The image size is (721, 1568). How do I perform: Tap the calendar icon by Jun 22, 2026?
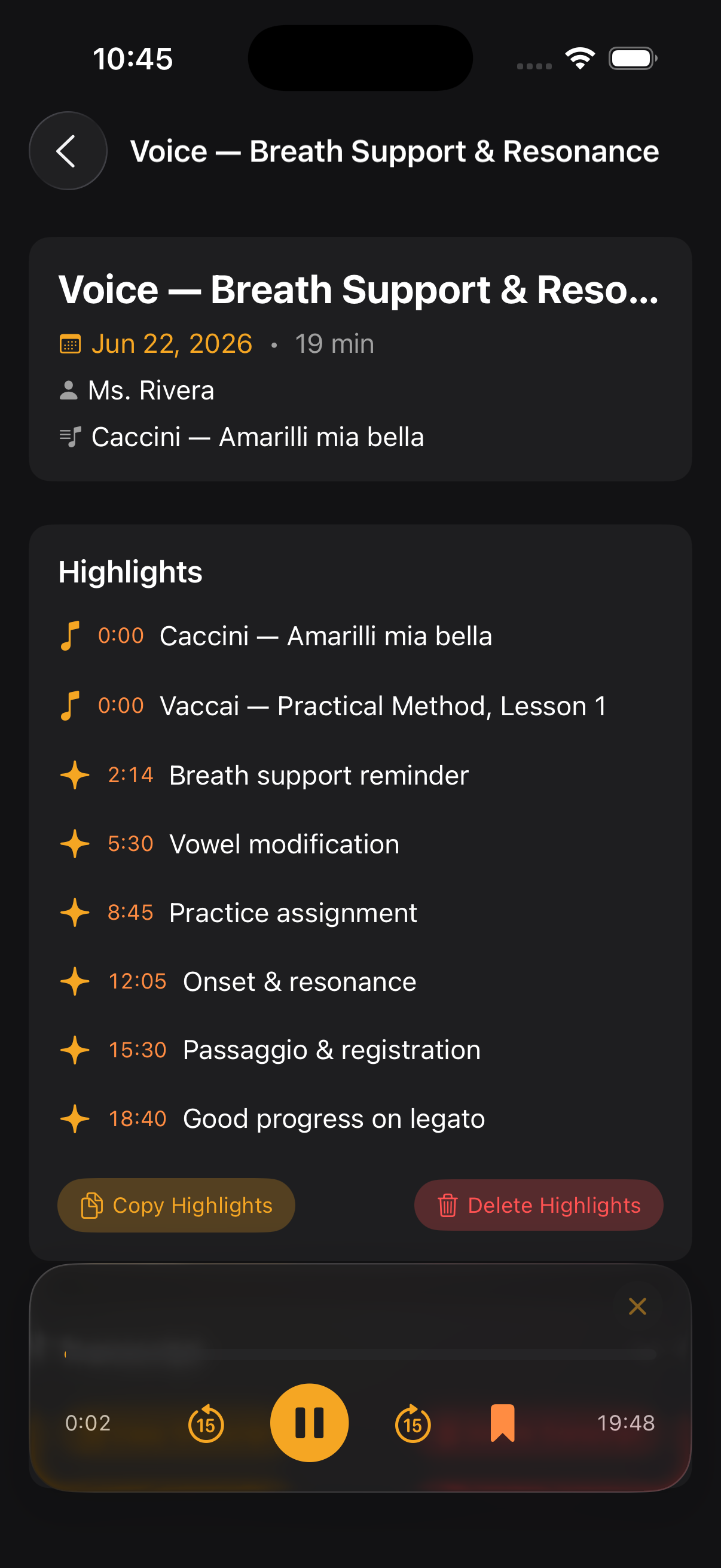[70, 344]
